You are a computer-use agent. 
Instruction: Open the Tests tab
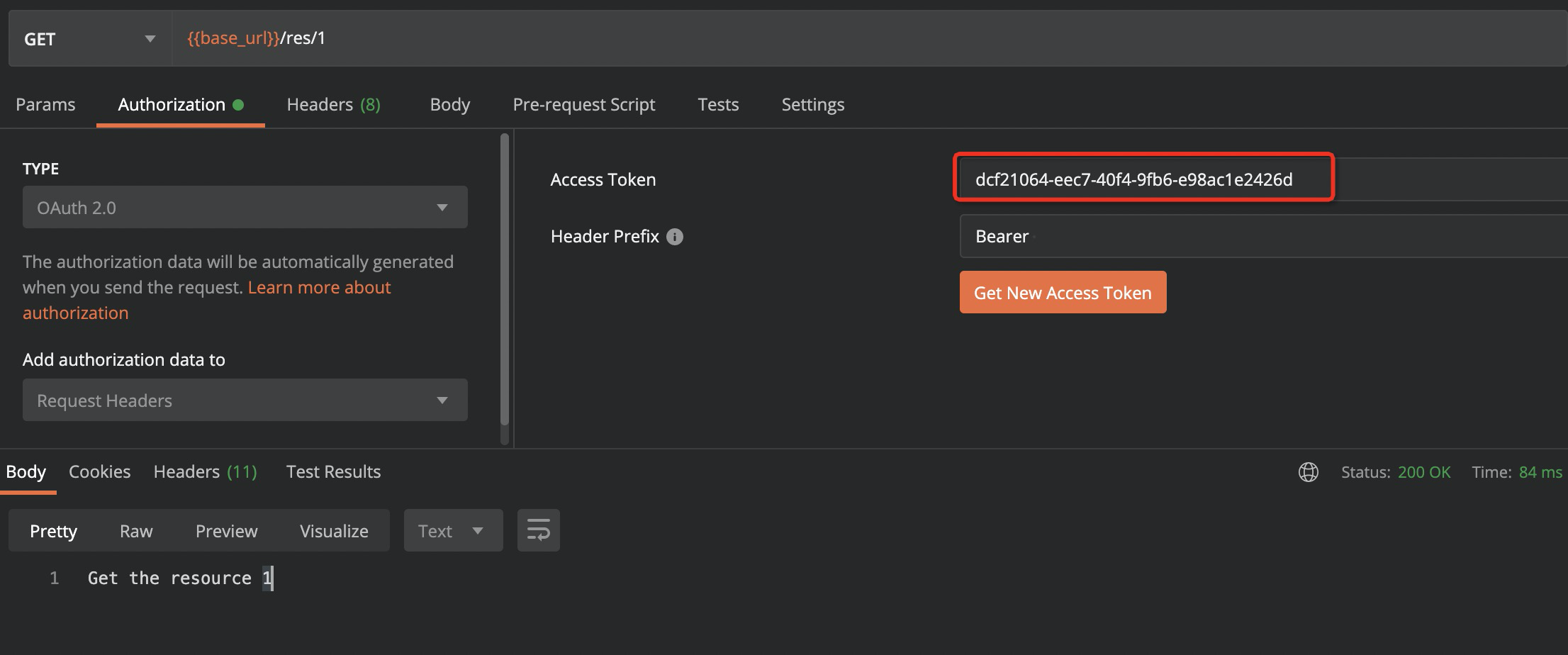coord(718,105)
